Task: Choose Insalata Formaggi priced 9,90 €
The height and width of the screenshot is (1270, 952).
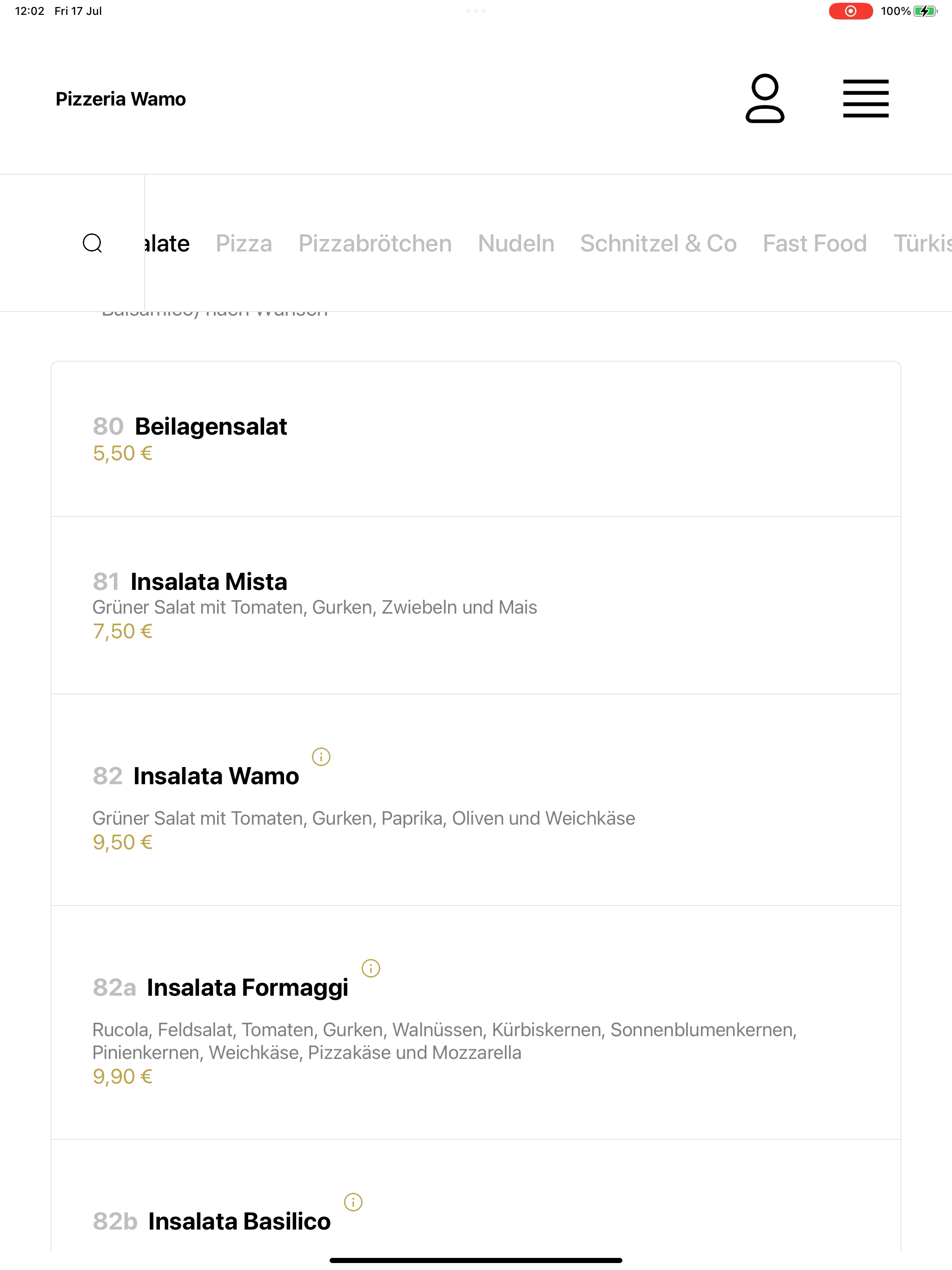Action: click(x=476, y=1023)
